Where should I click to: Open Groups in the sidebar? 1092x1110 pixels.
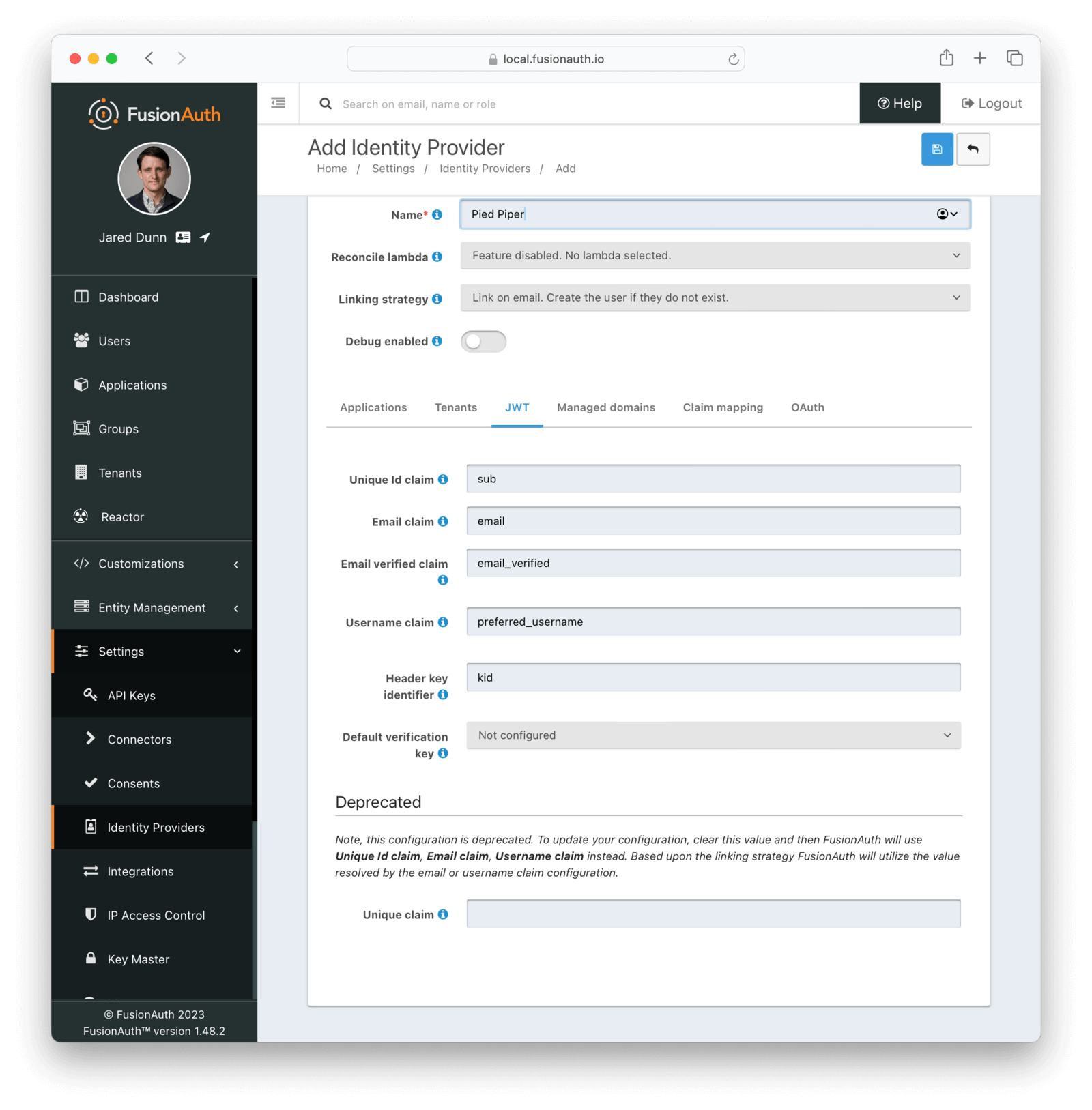point(152,429)
